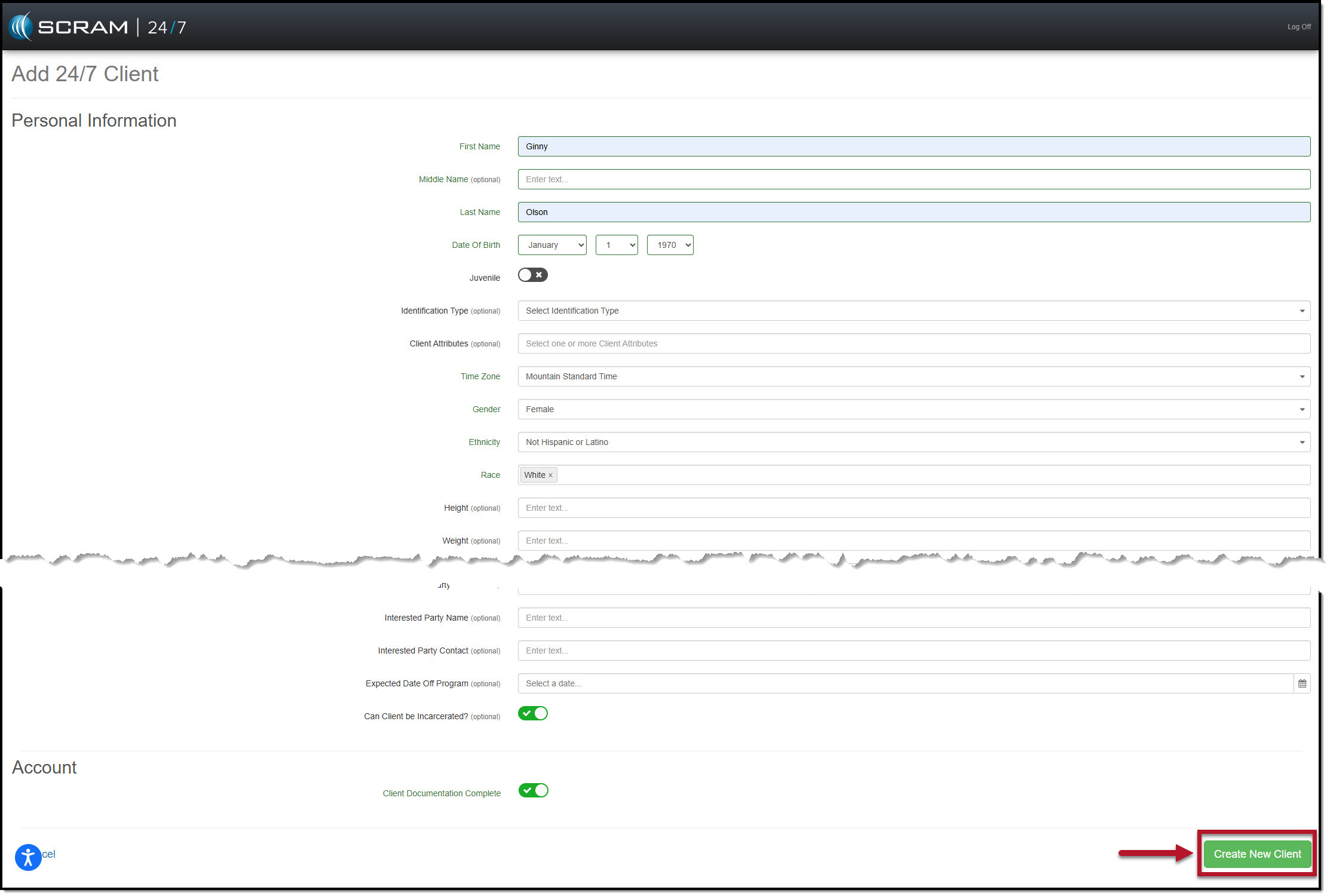1327x896 pixels.
Task: Toggle Can Client be Incarcerated switch
Action: point(532,713)
